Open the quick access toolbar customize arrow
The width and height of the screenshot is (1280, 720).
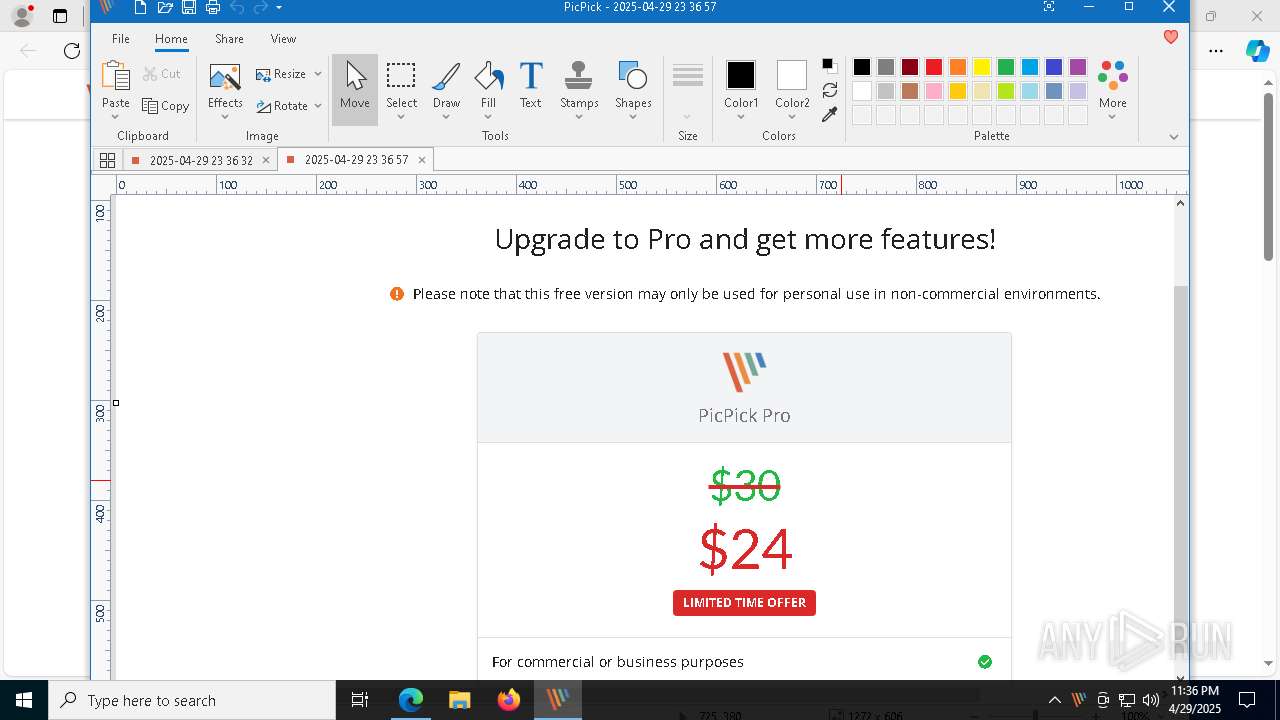click(x=279, y=8)
